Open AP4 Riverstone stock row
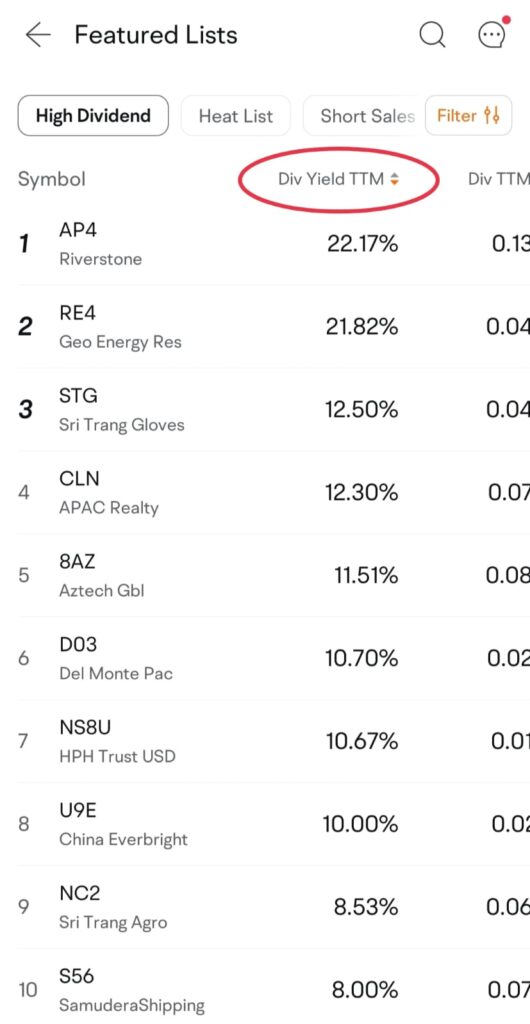The image size is (530, 1024). 273,244
